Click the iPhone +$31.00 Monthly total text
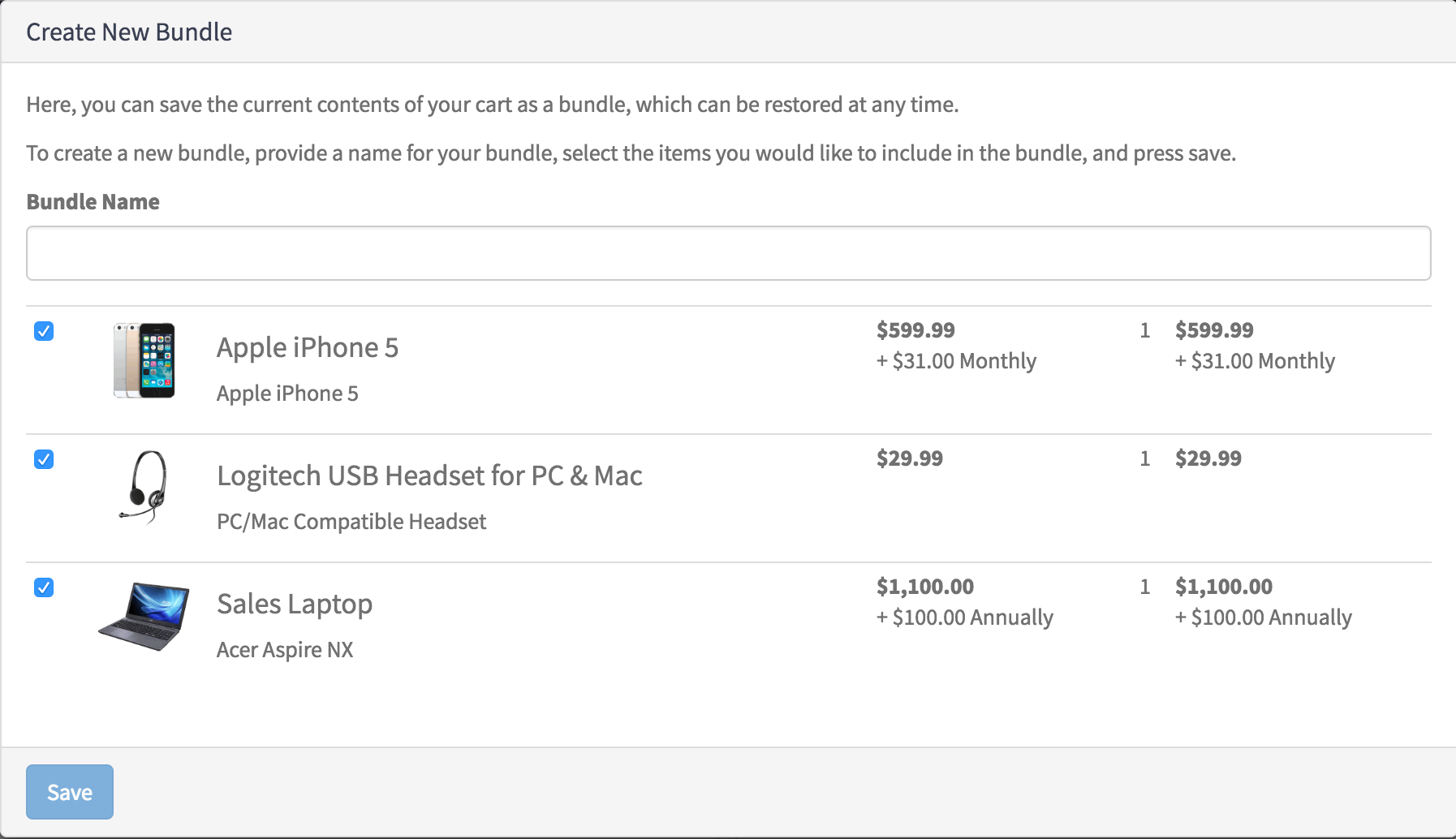Image resolution: width=1456 pixels, height=839 pixels. 1255,361
